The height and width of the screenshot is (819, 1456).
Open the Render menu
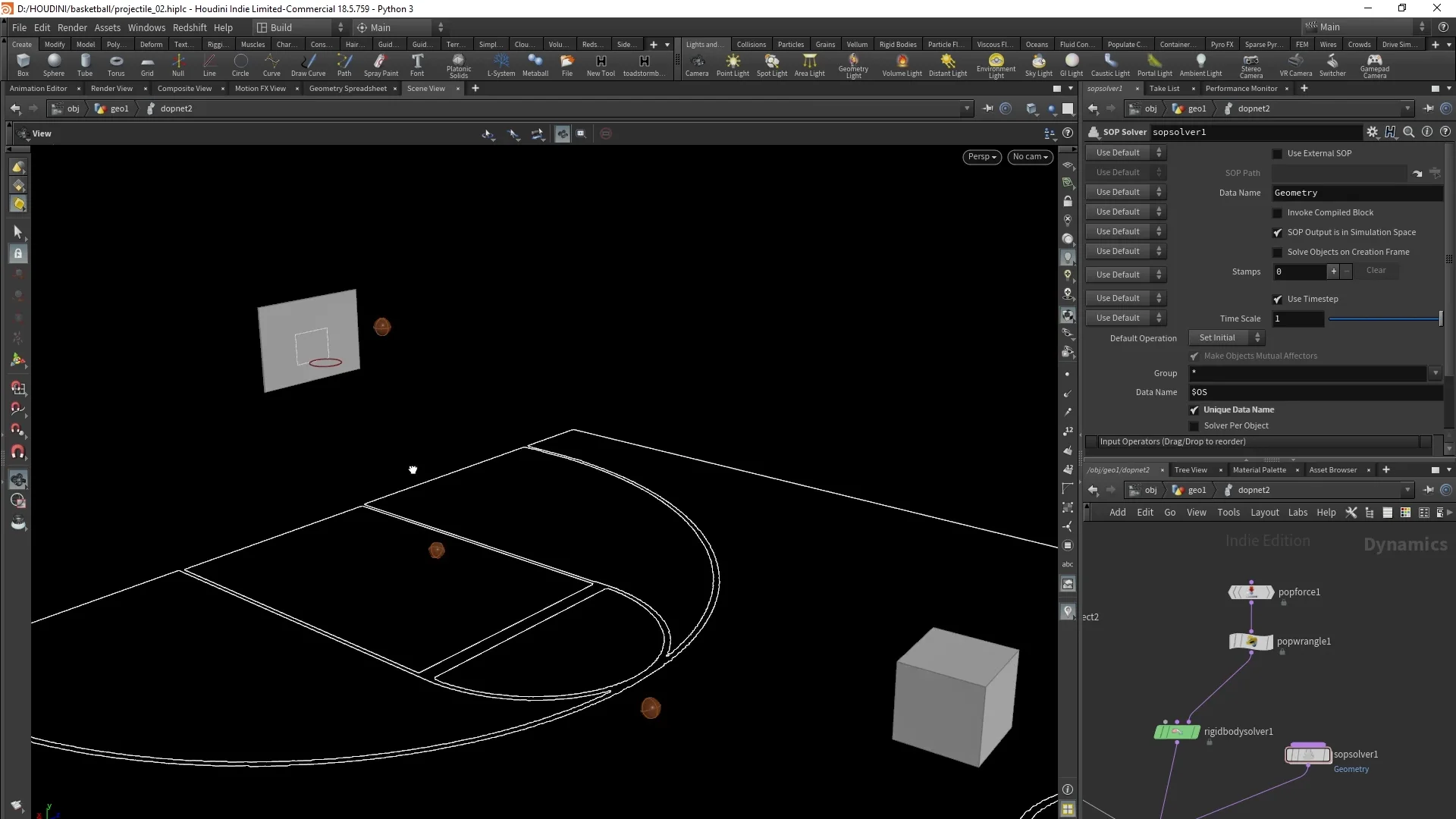[x=72, y=28]
